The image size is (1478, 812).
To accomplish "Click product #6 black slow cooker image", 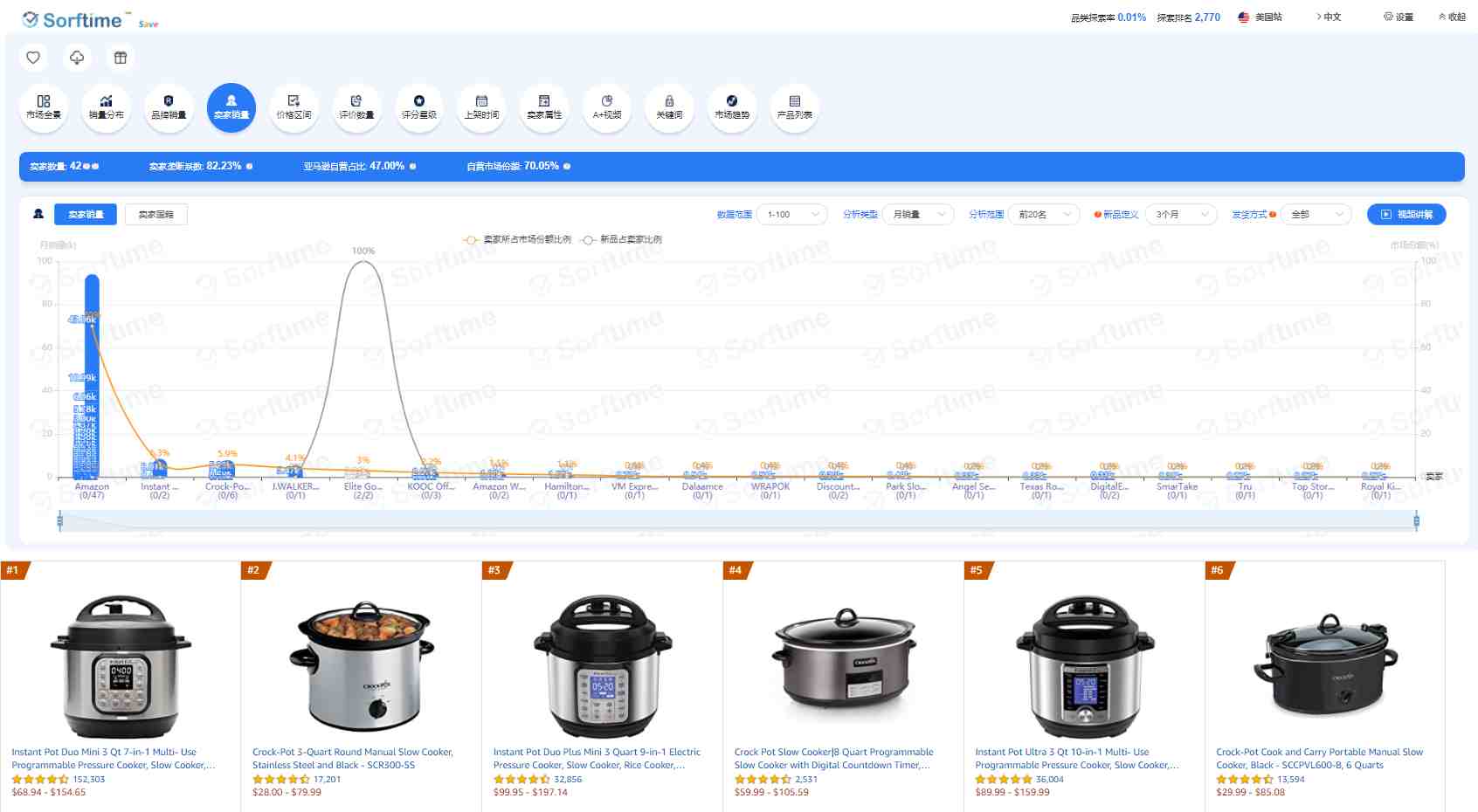I will coord(1325,665).
